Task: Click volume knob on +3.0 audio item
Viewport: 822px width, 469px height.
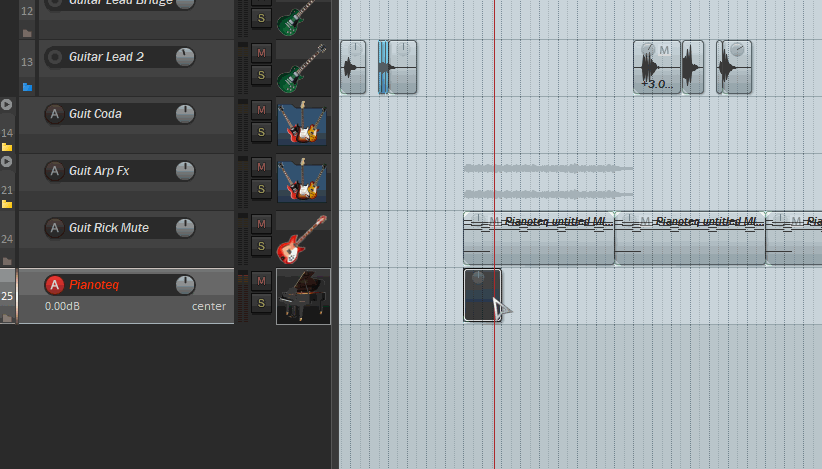Action: point(648,50)
